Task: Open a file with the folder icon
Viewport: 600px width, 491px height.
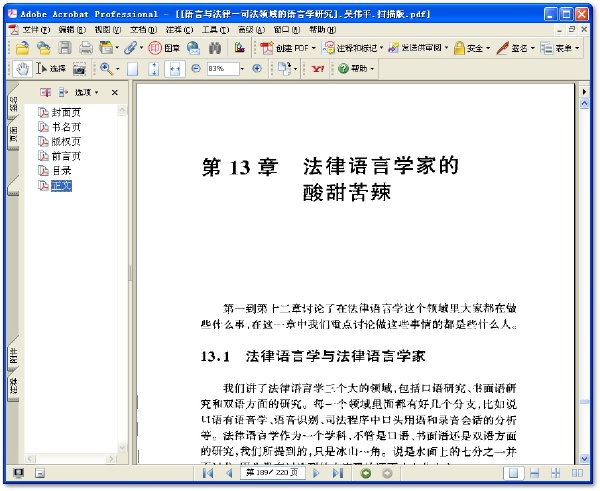Action: pos(23,48)
